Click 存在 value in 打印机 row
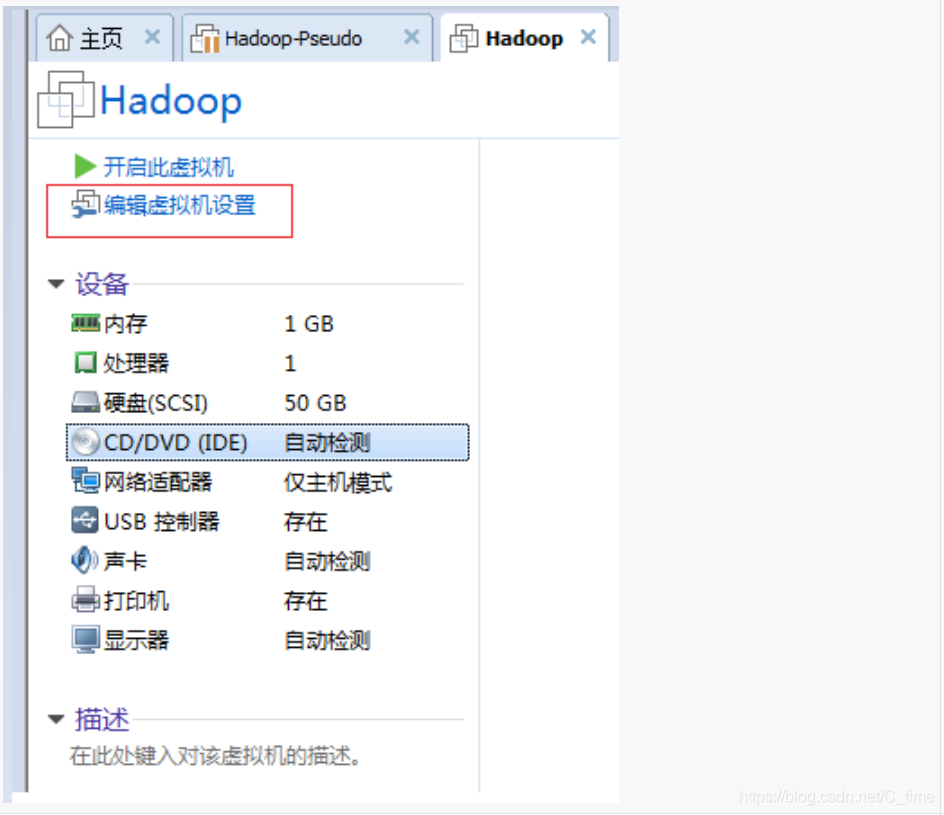Screen dimensions: 944x815 click(x=305, y=601)
